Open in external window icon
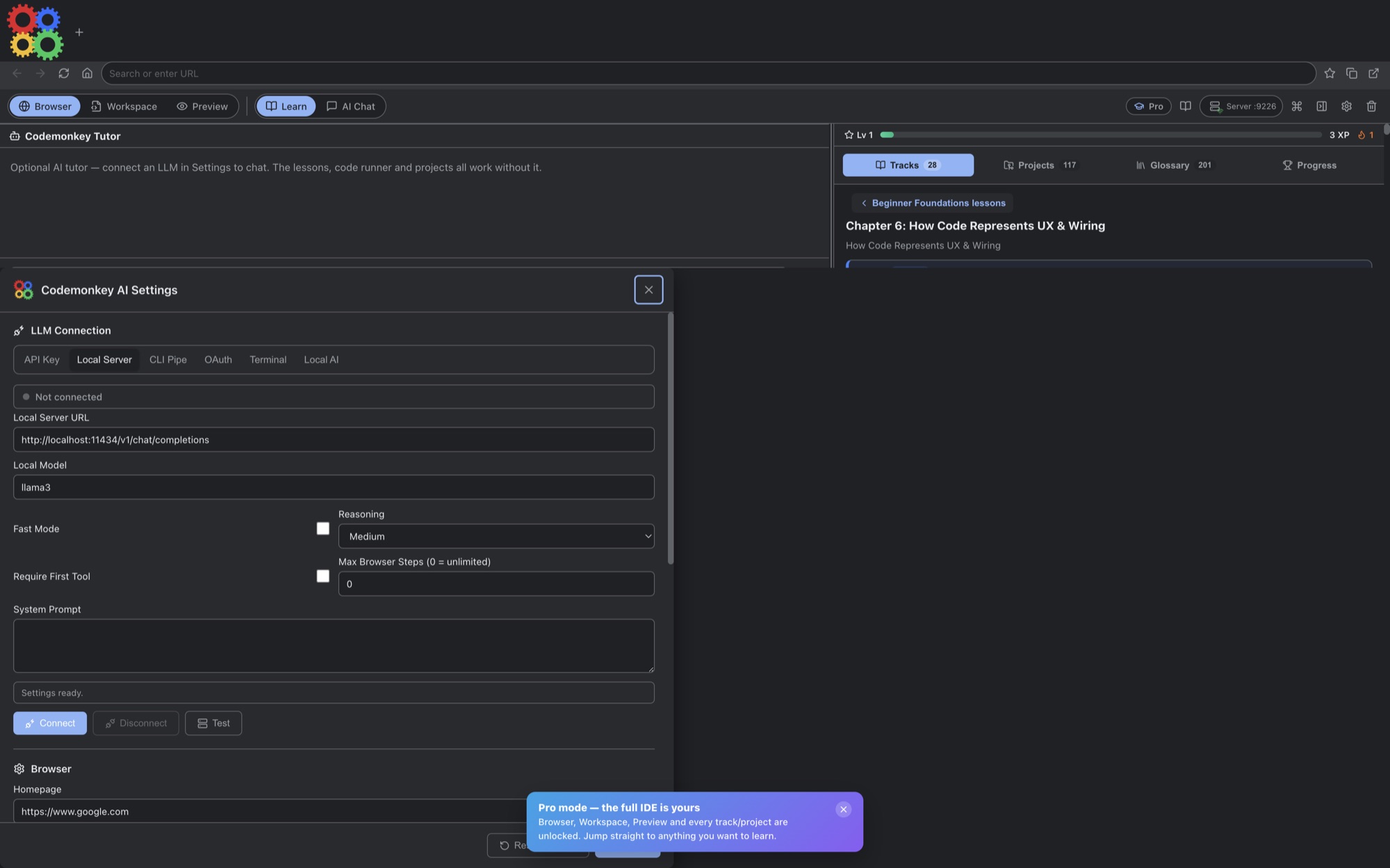 [x=1373, y=73]
